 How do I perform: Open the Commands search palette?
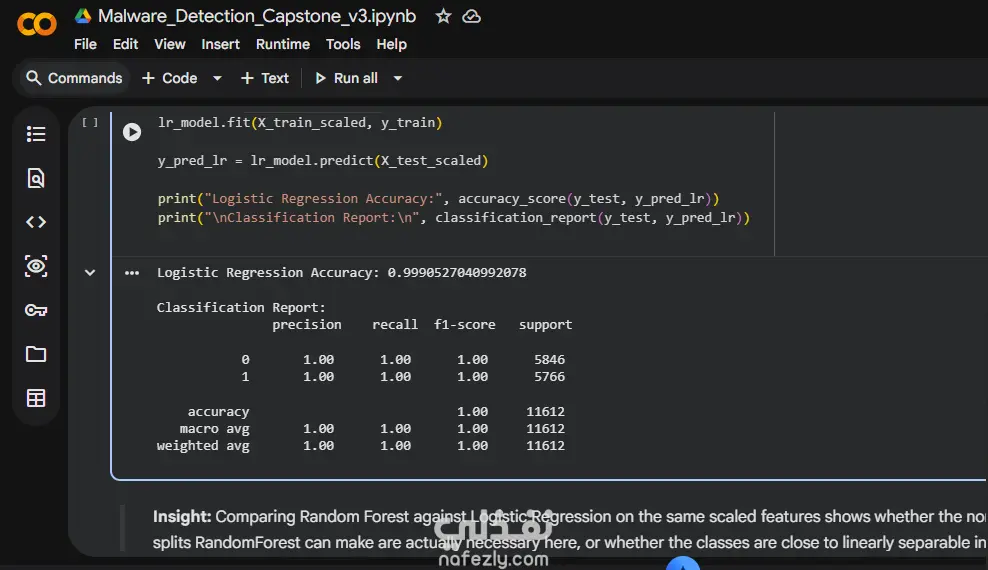point(74,78)
